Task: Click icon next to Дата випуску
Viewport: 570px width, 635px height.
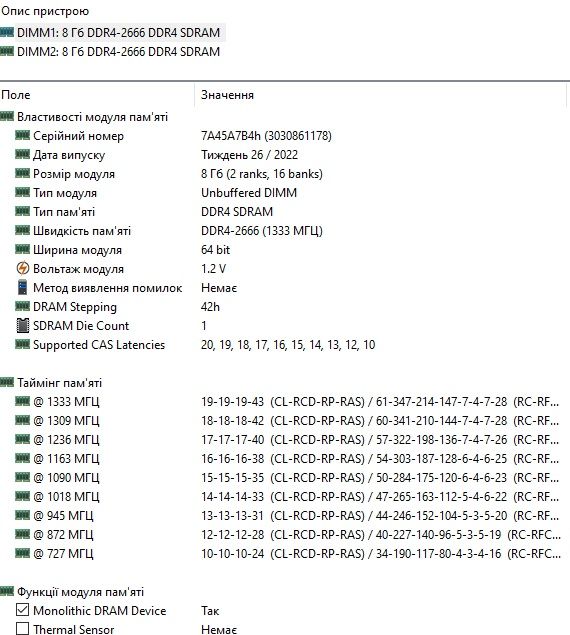Action: [x=22, y=154]
